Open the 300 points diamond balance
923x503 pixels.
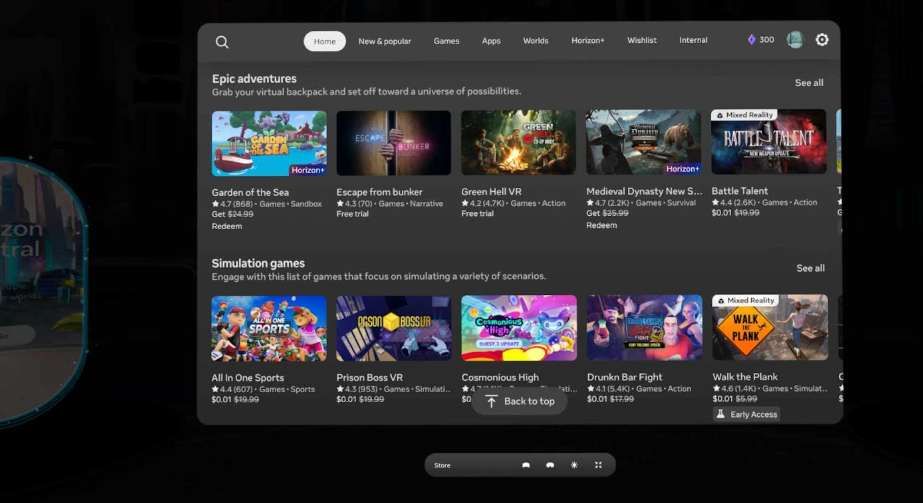760,40
